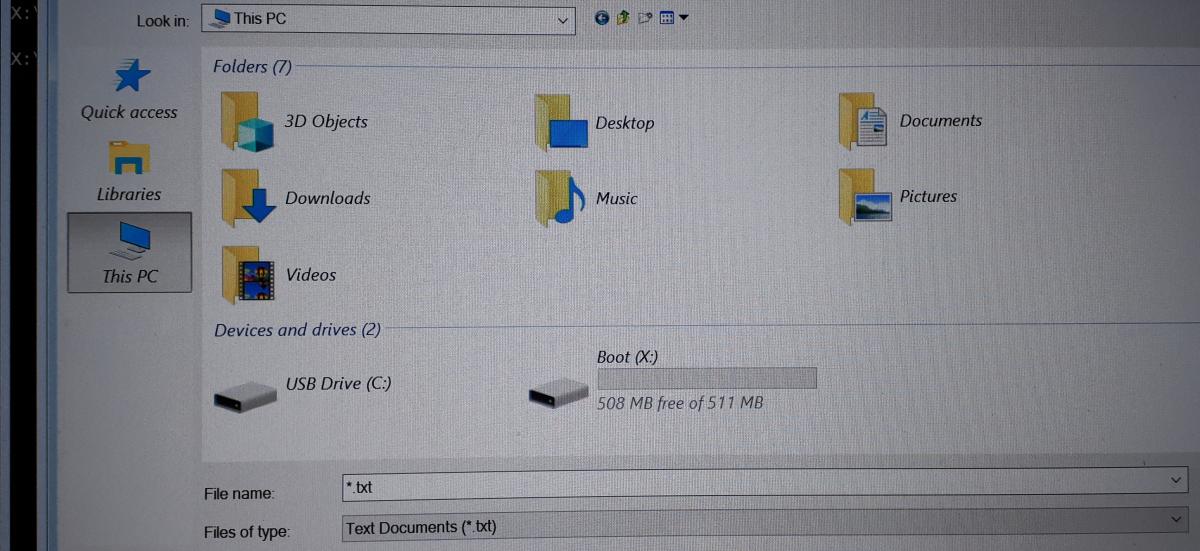Click the Up One Level folder icon

click(x=623, y=17)
